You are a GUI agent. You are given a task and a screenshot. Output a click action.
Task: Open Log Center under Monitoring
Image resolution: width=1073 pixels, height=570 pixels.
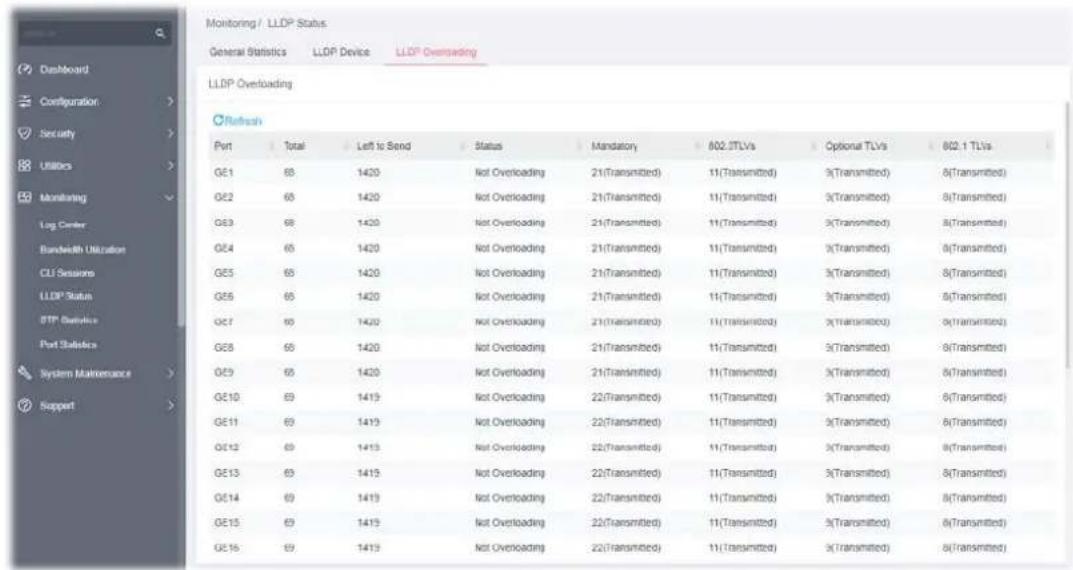pos(62,224)
